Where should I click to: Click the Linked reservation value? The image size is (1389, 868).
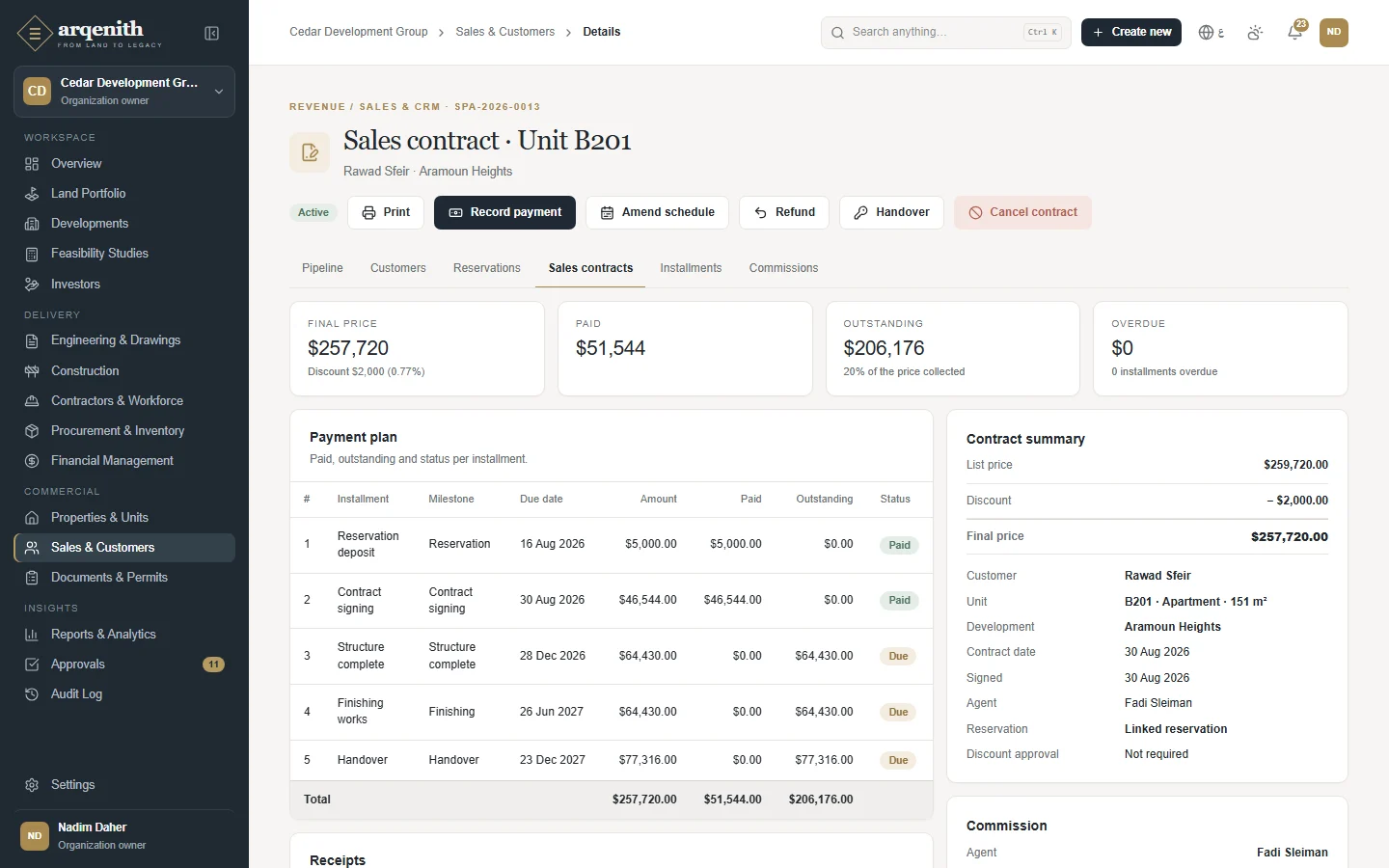pos(1176,729)
